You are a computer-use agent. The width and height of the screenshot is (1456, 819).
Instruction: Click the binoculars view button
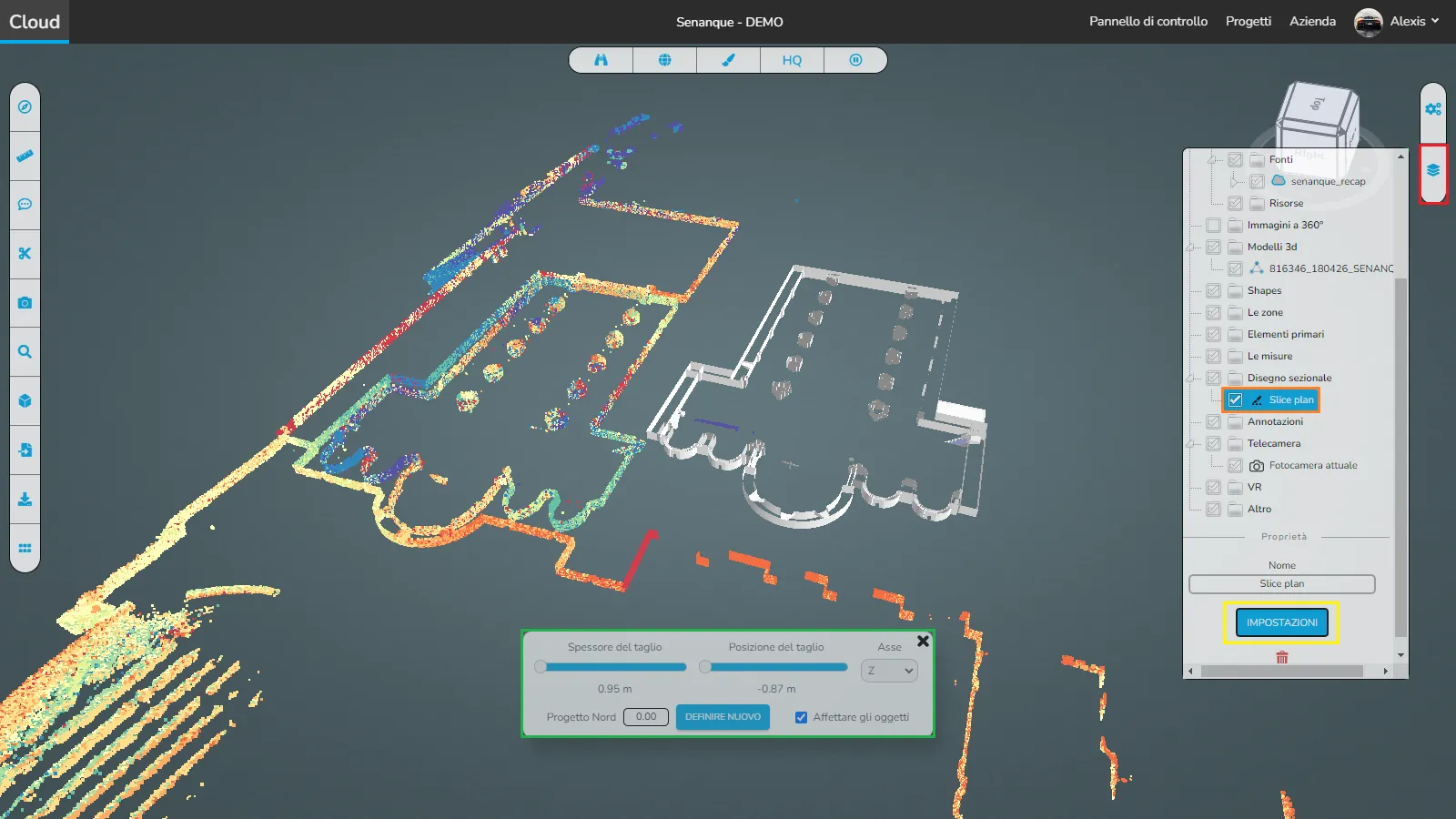[601, 60]
